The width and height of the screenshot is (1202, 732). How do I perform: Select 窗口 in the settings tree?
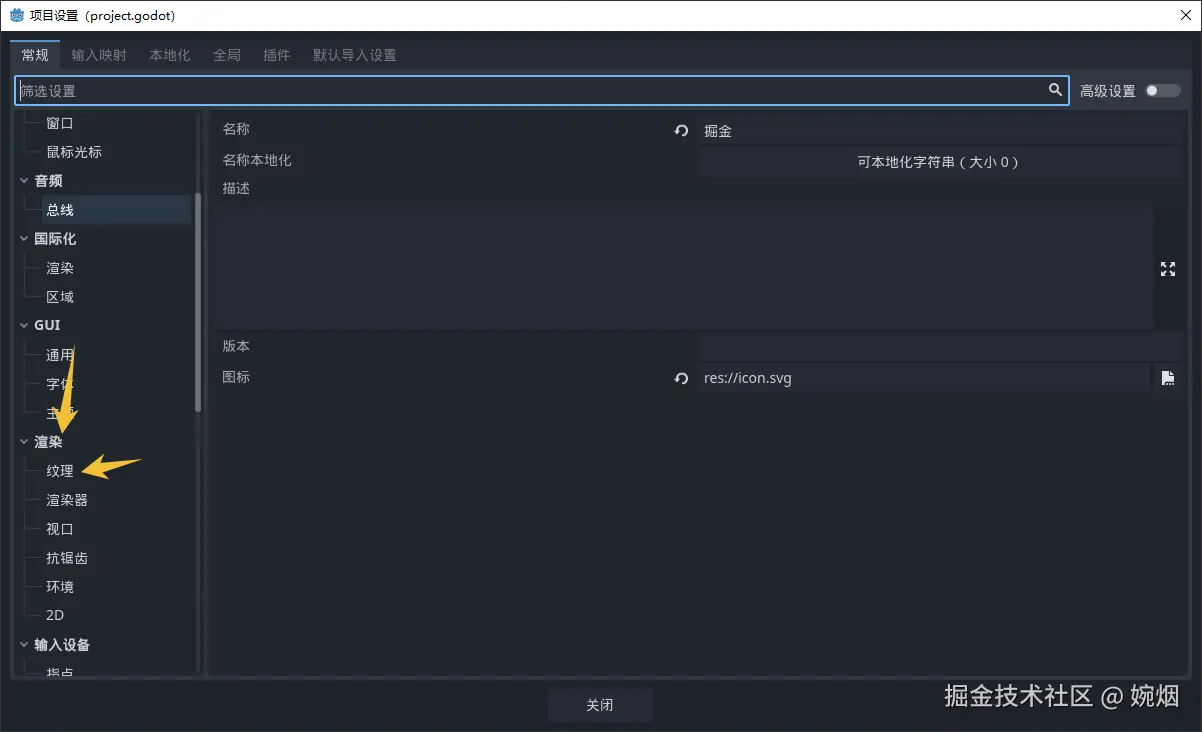point(59,123)
